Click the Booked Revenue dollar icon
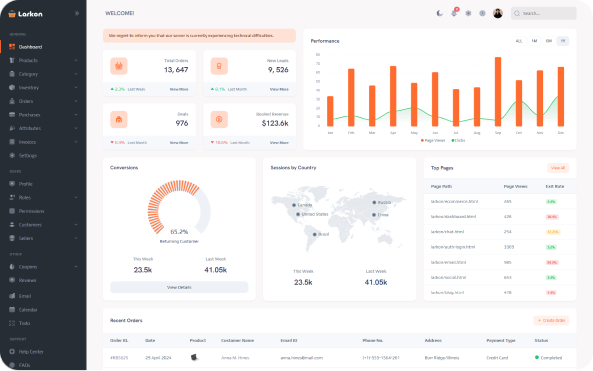 [219, 120]
